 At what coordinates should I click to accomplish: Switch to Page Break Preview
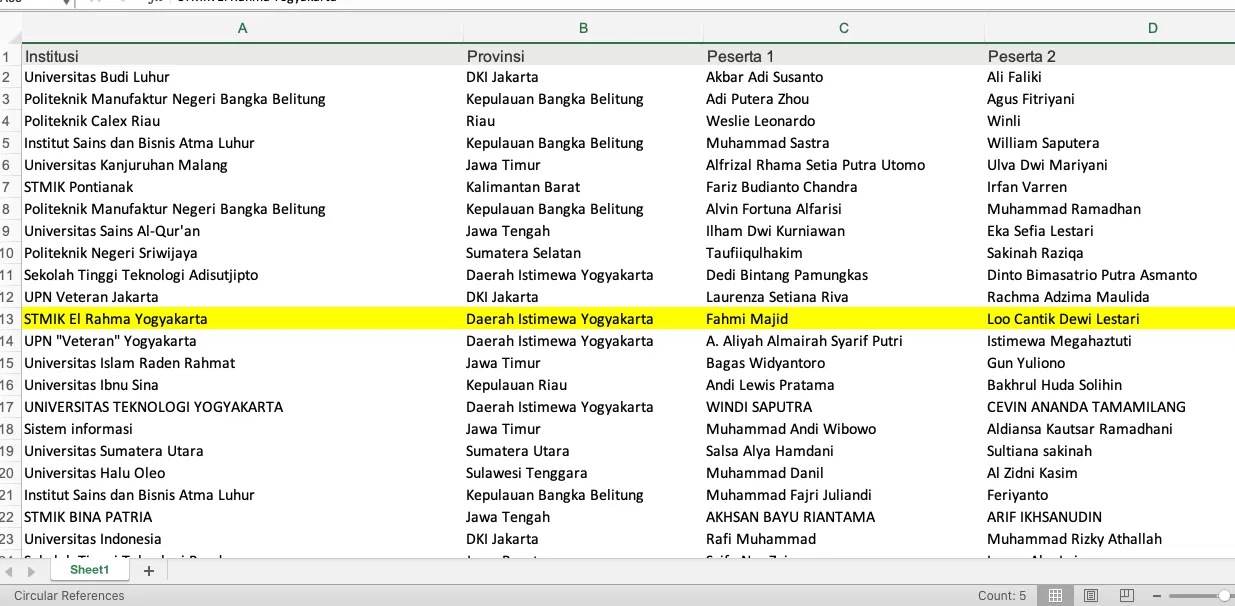[x=1127, y=595]
